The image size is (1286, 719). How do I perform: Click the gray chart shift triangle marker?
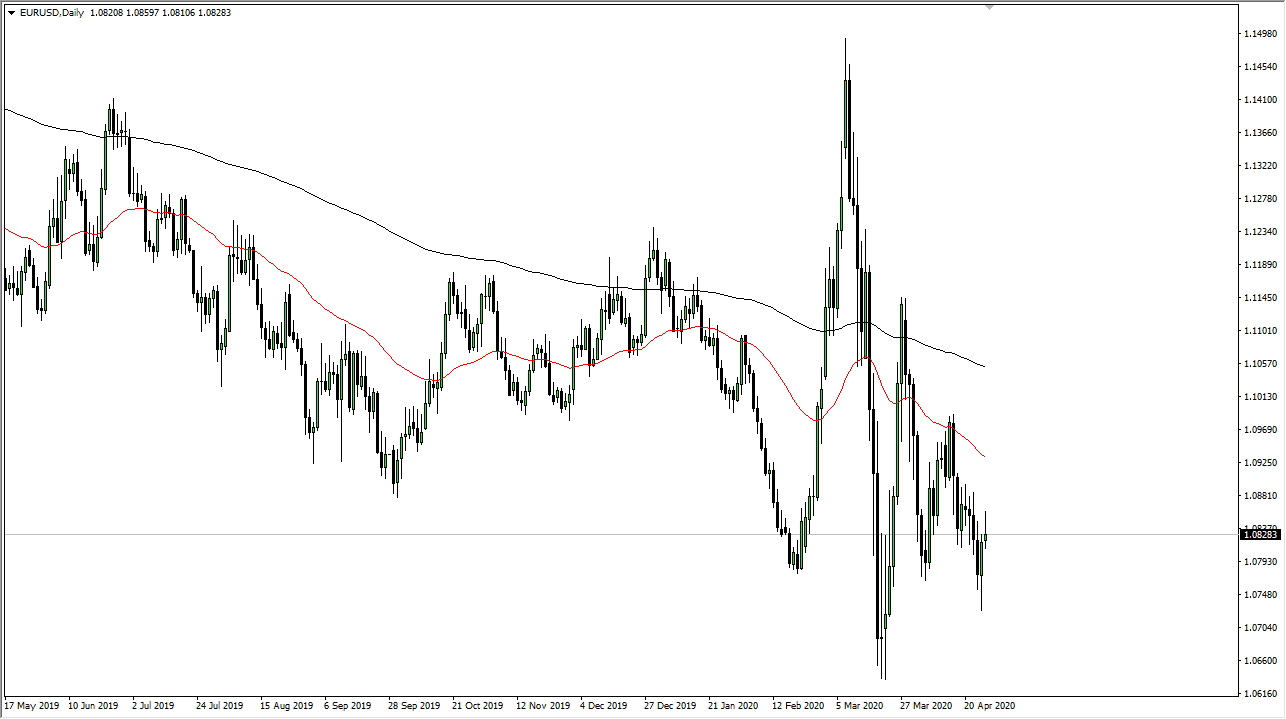coord(990,7)
